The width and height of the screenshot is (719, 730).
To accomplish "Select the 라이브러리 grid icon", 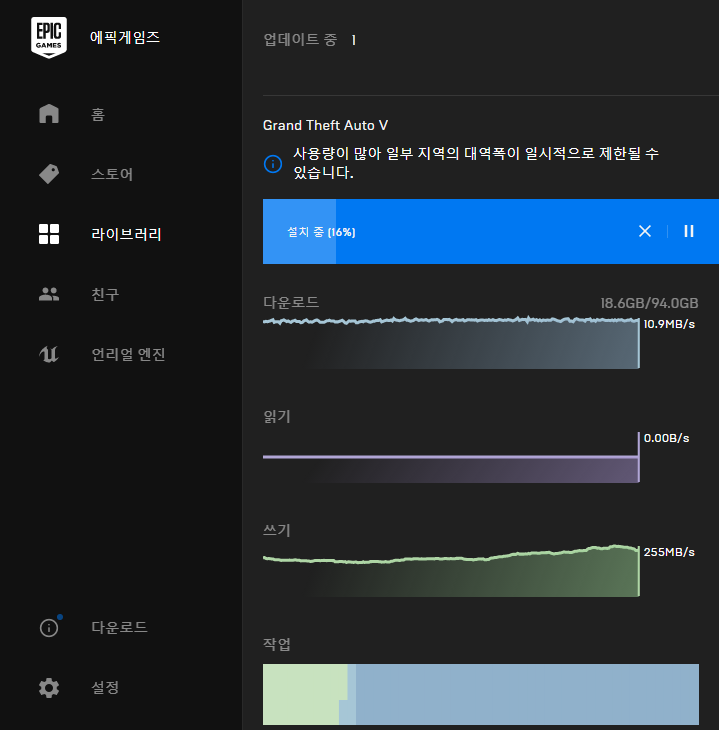I will tap(49, 234).
